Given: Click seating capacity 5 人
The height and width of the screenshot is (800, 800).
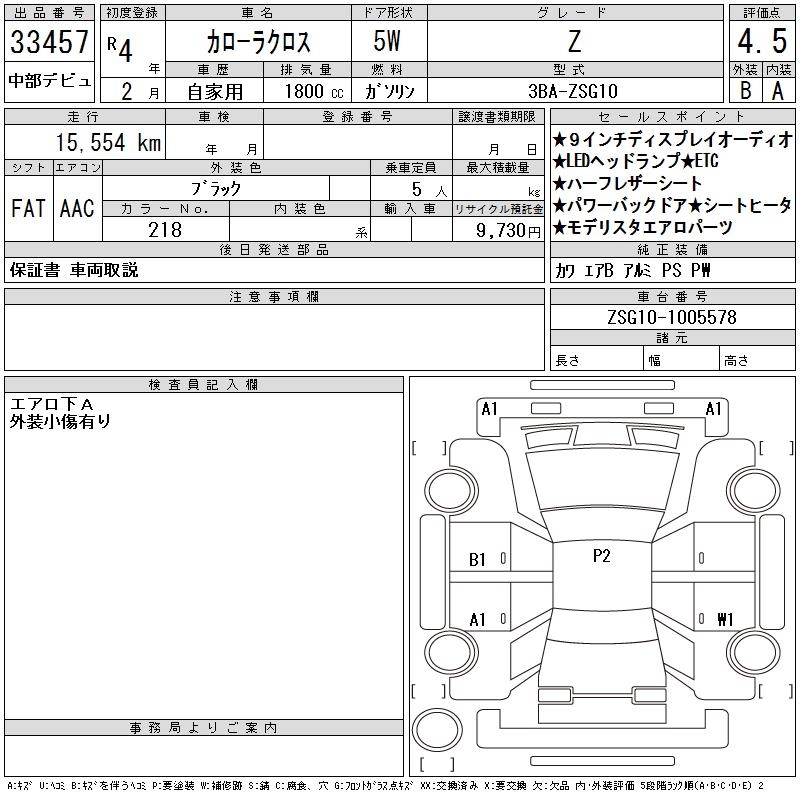Looking at the screenshot, I should click(x=430, y=189).
